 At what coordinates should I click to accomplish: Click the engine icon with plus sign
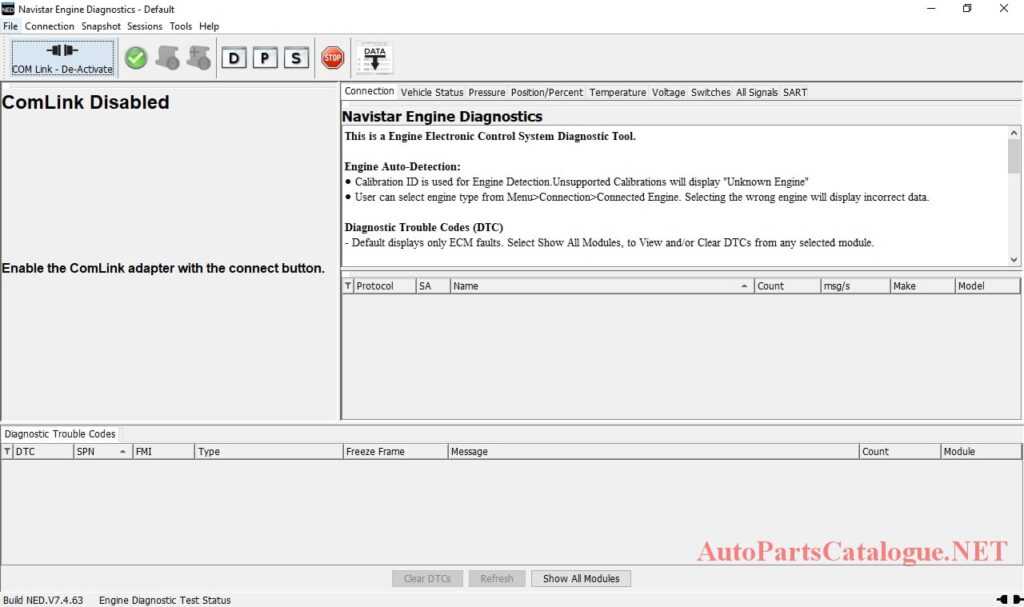(197, 58)
